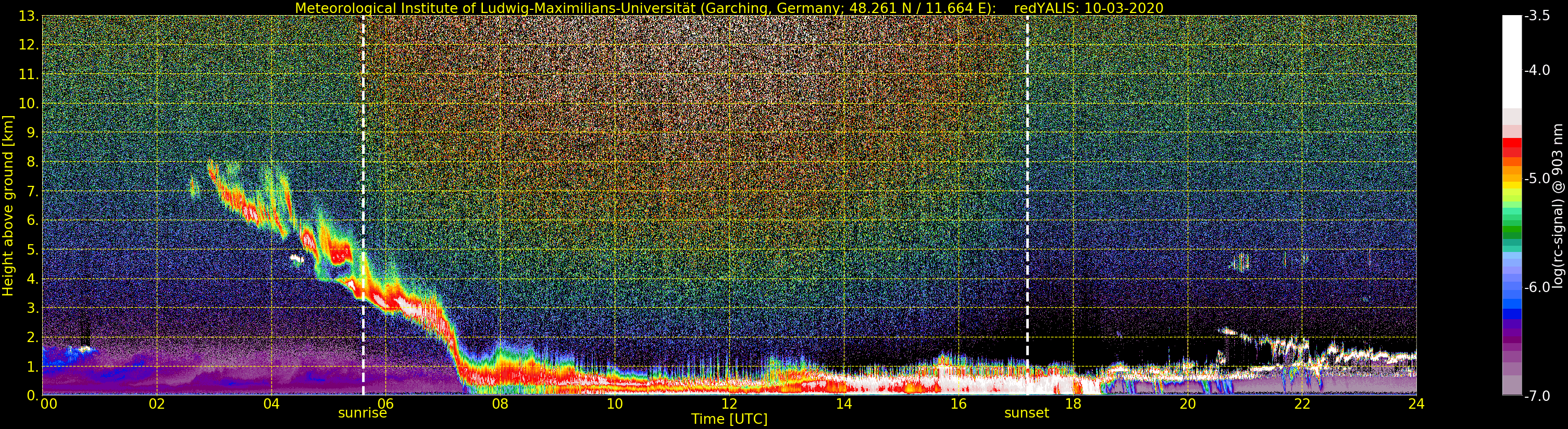Click the '02' tick on the time axis
1568x429 pixels.
click(x=157, y=404)
